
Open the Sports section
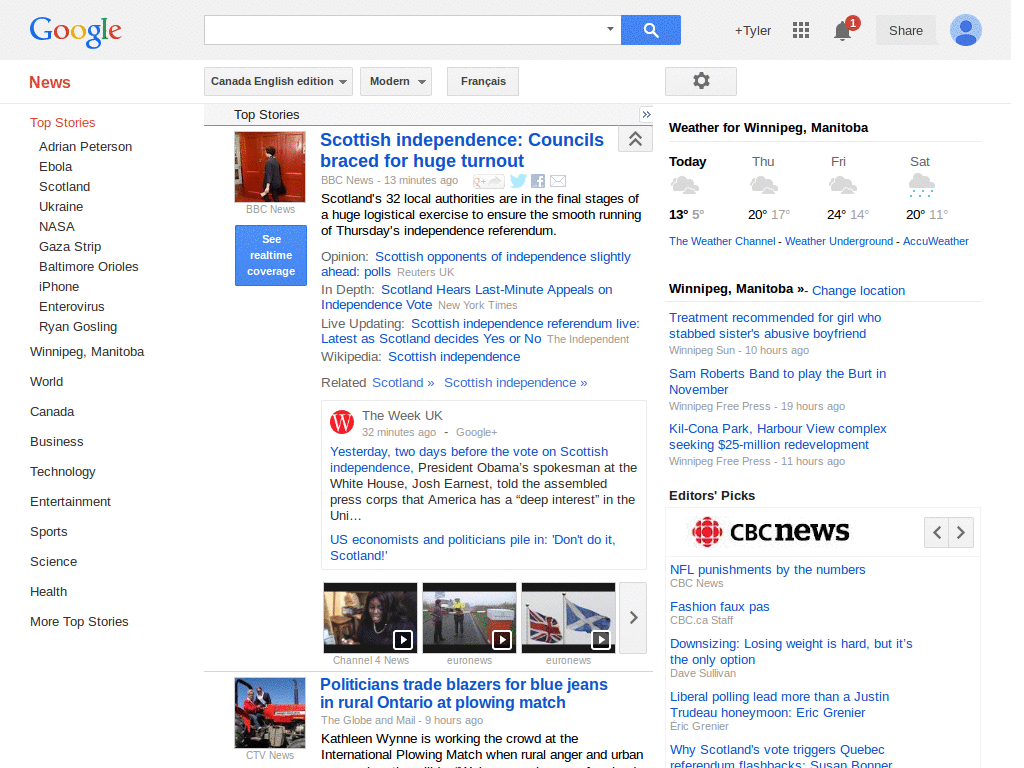(48, 532)
